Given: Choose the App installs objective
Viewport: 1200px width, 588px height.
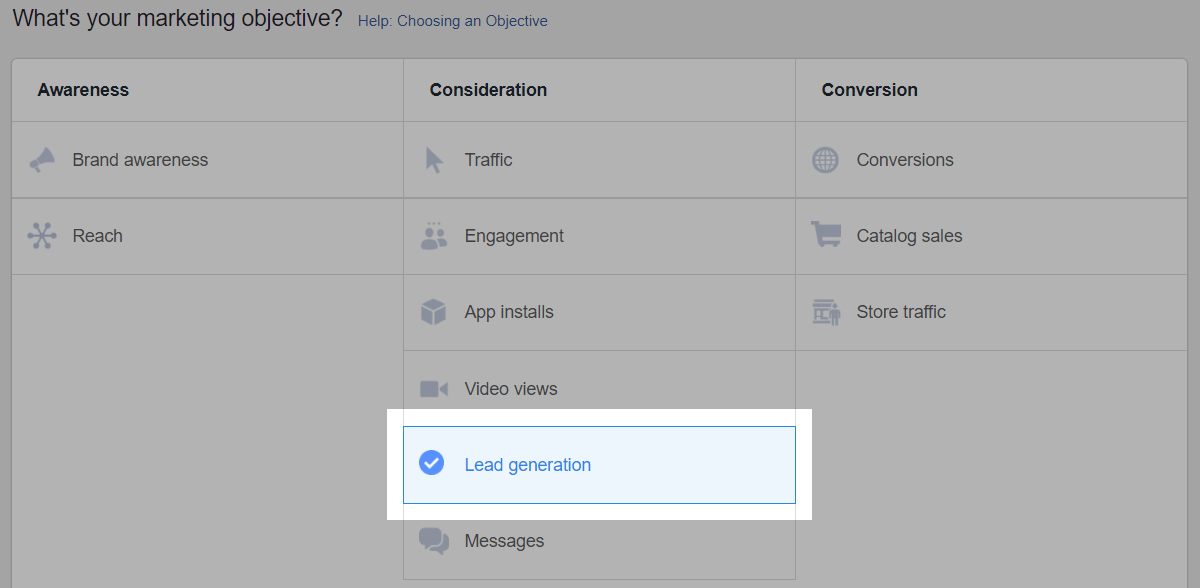Looking at the screenshot, I should pyautogui.click(x=509, y=312).
